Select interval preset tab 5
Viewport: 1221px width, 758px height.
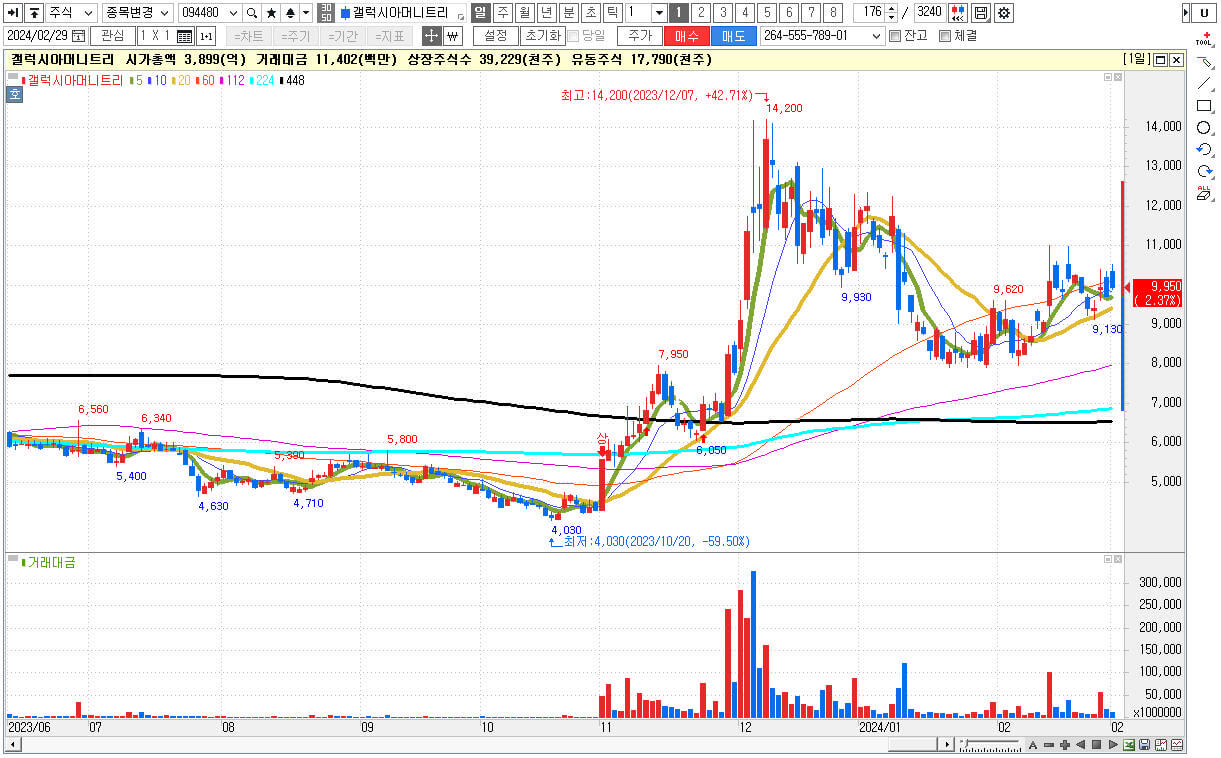coord(767,13)
